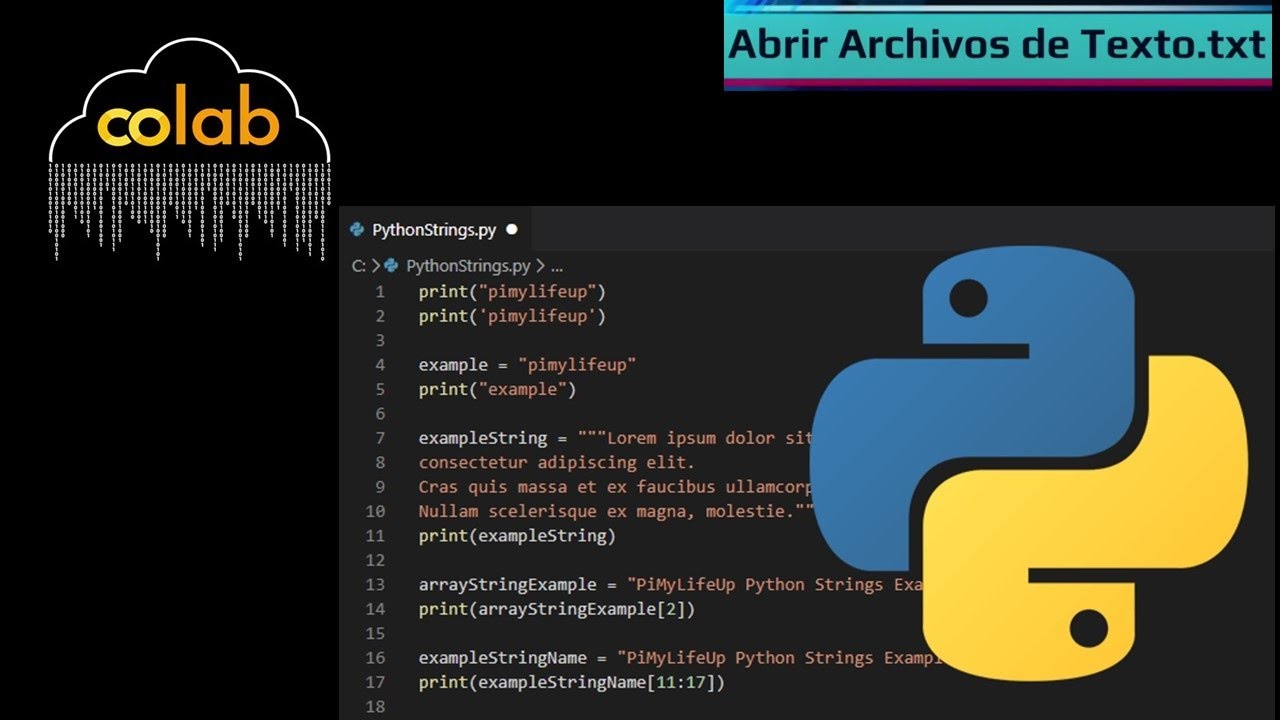Click line number 6 in the gutter
This screenshot has height=720, width=1280.
pyautogui.click(x=380, y=414)
